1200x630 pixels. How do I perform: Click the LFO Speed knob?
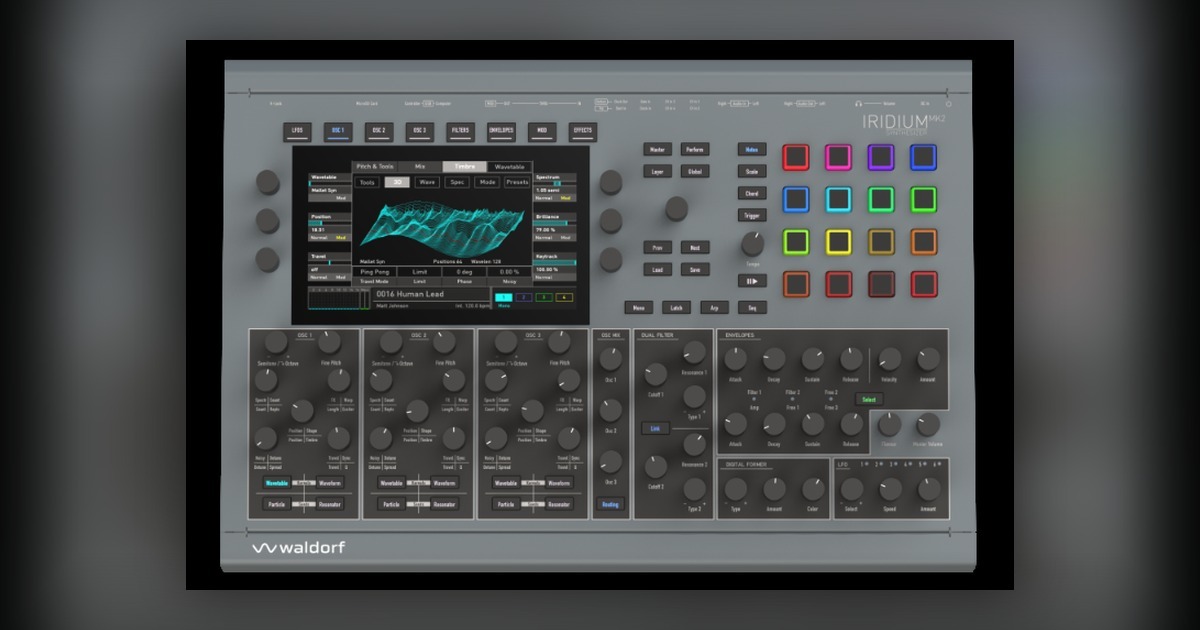click(890, 489)
